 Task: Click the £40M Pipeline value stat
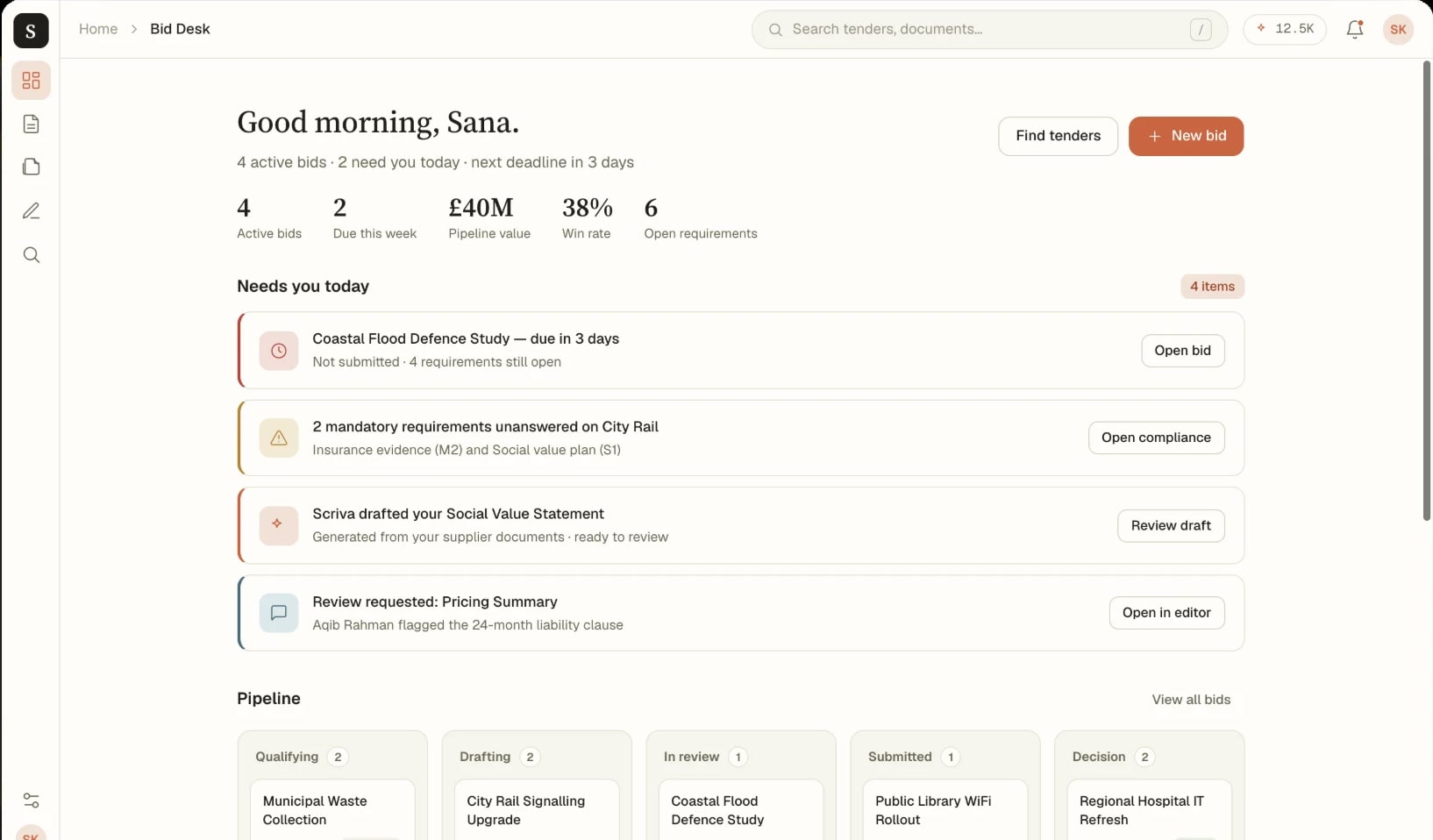pos(489,218)
